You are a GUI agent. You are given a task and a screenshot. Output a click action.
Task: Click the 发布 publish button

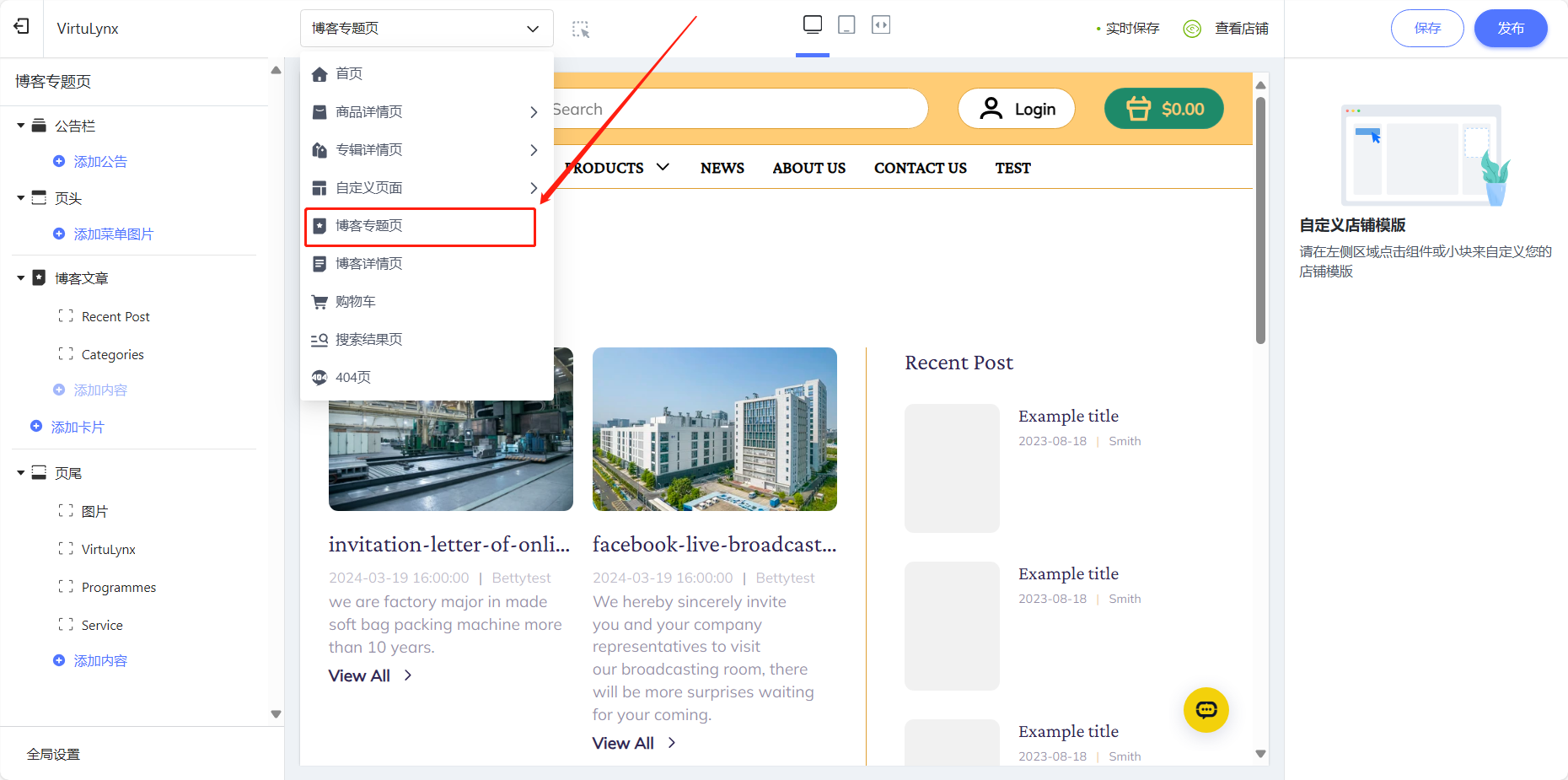coord(1510,29)
